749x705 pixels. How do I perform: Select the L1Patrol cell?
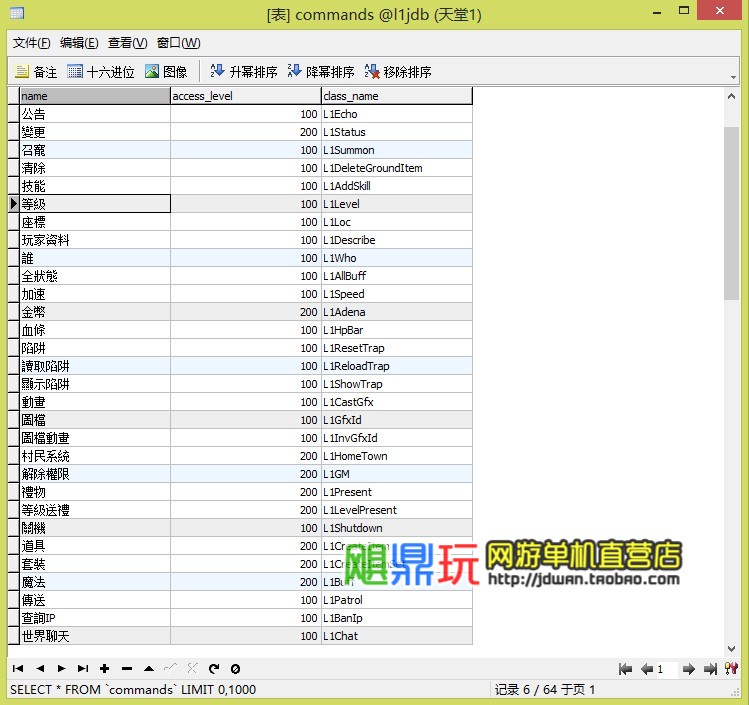(x=397, y=600)
